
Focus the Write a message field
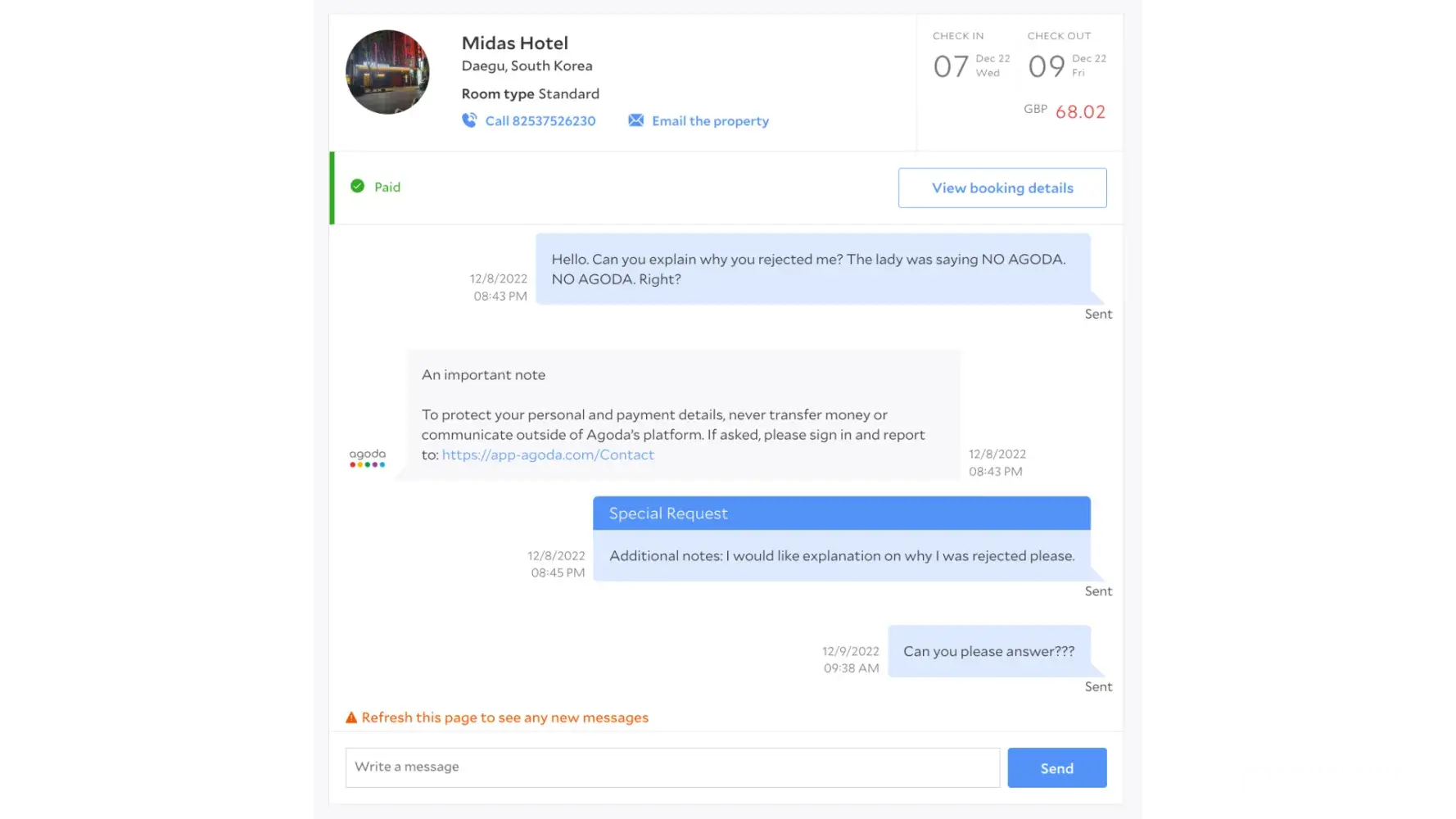click(x=671, y=767)
